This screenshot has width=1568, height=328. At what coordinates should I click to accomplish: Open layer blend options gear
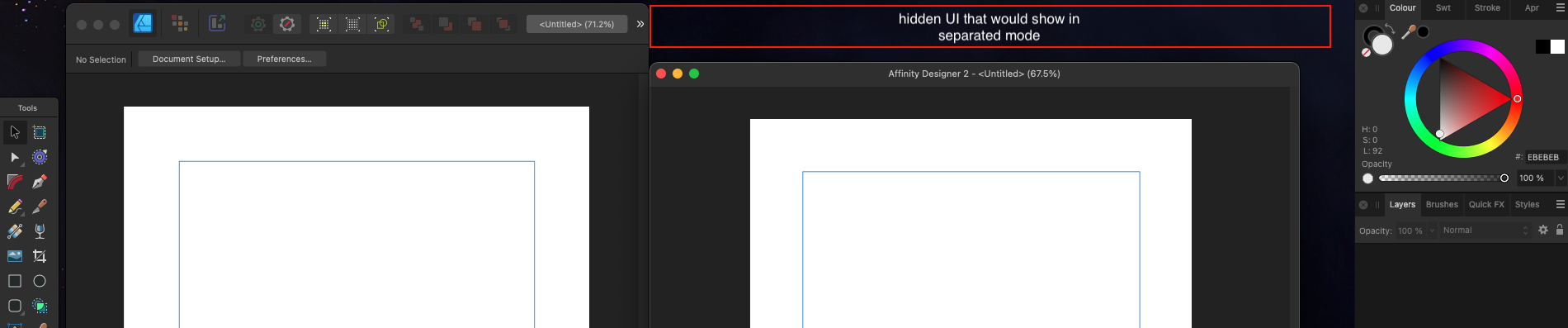coord(1543,230)
